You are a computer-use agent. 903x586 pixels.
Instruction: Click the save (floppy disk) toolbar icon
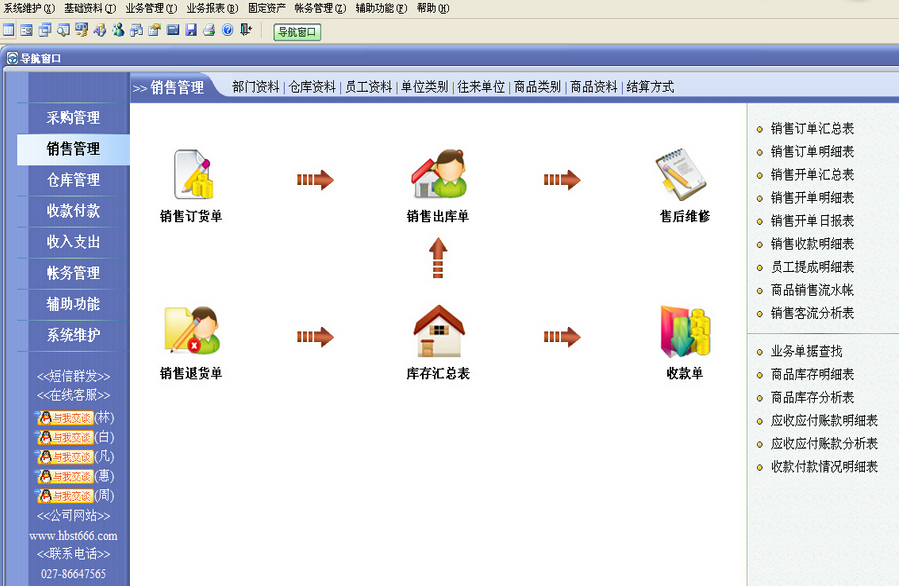pos(190,29)
